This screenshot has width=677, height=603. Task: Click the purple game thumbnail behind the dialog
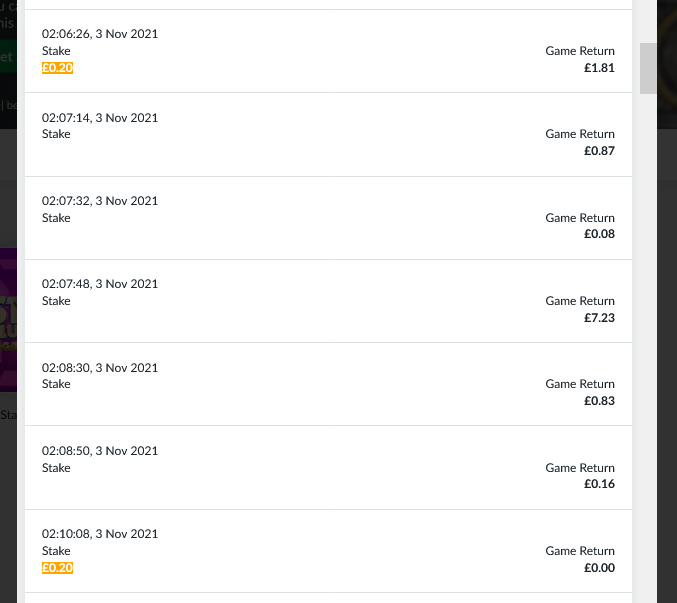pos(8,319)
